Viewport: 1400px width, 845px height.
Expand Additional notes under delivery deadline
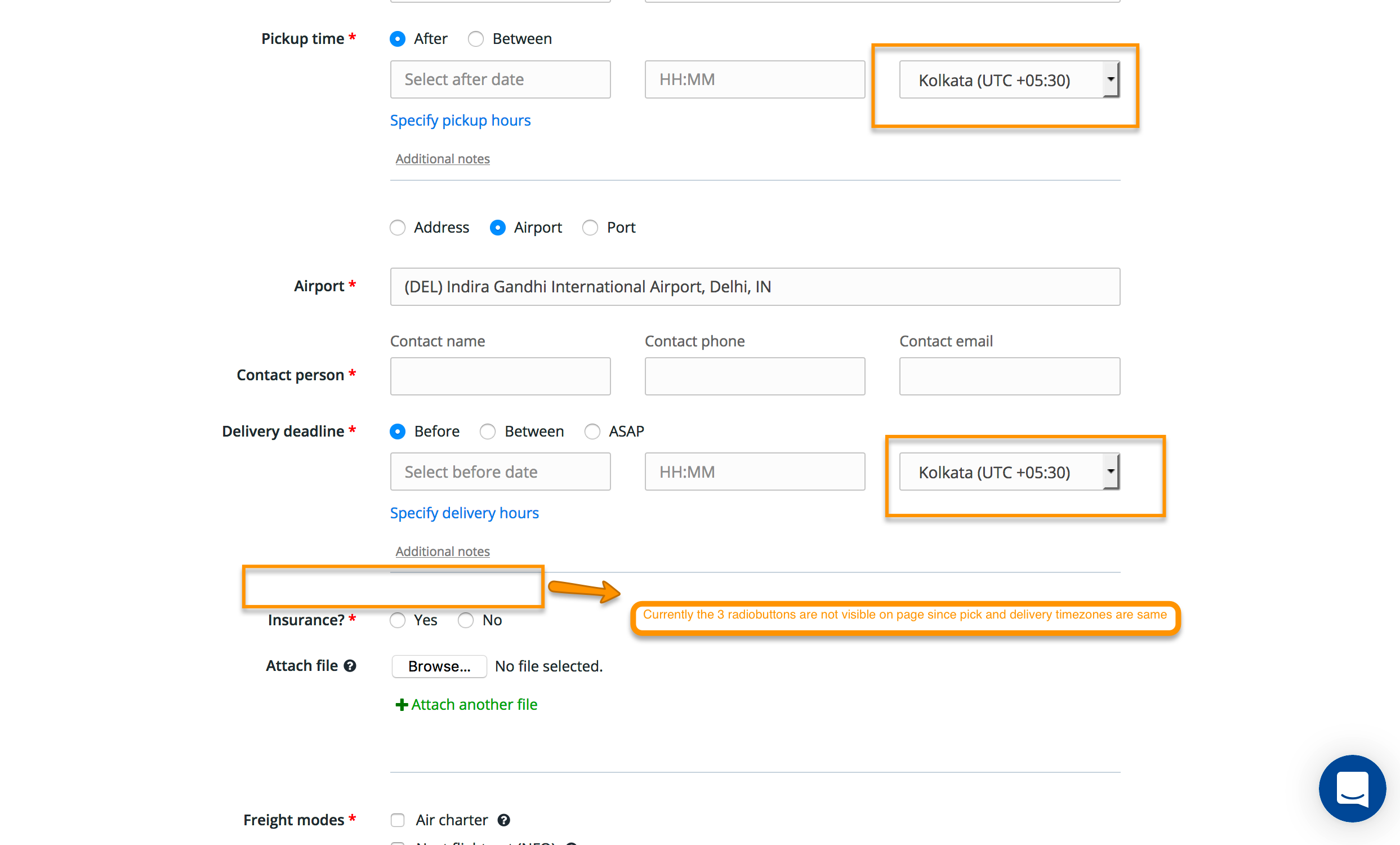(442, 551)
